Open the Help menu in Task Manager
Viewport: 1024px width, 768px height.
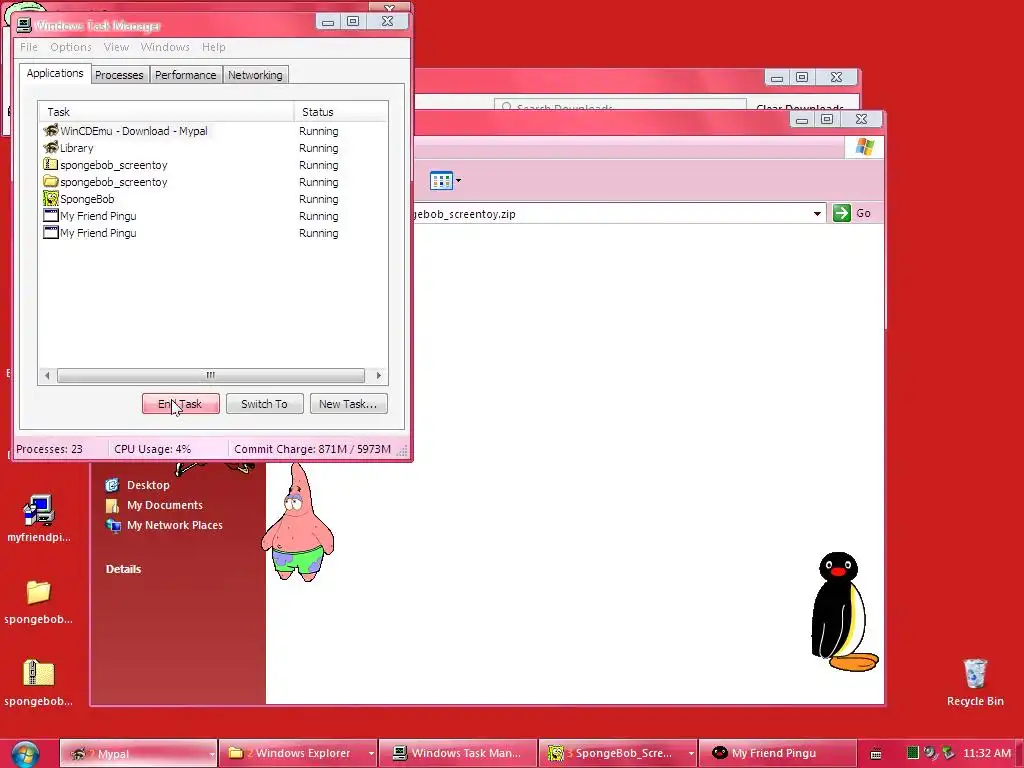214,47
